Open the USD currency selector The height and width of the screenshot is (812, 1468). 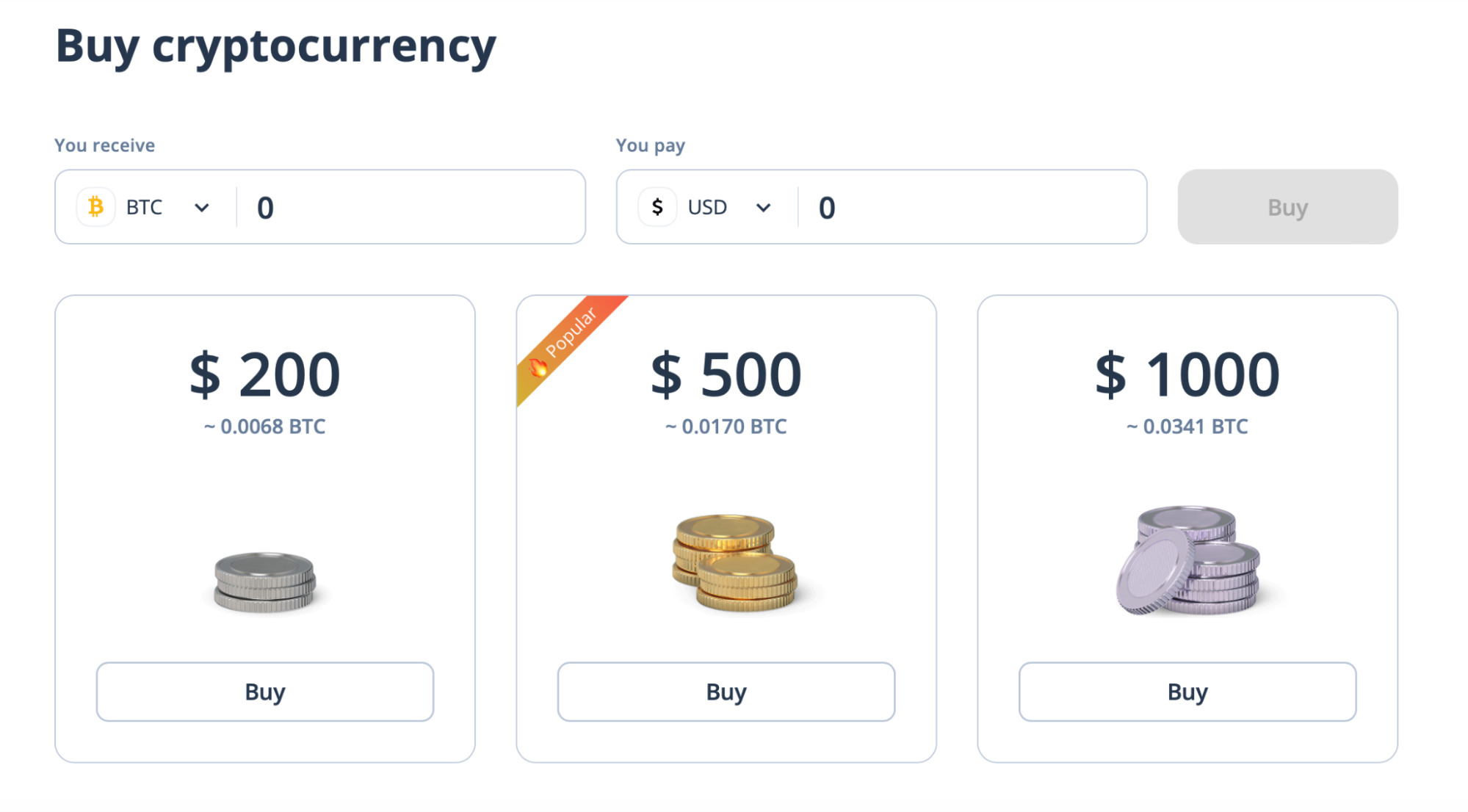click(x=706, y=207)
